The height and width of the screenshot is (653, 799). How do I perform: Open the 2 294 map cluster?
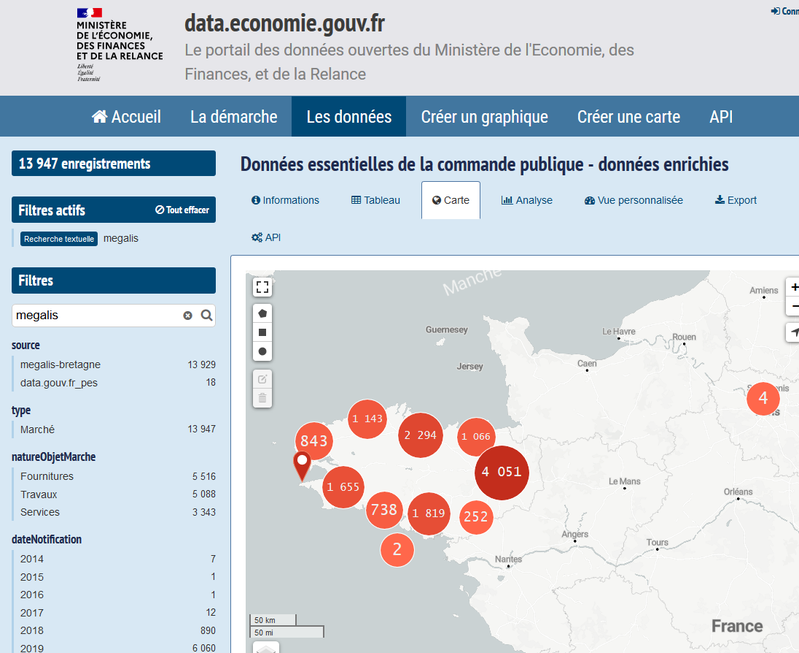pos(420,435)
